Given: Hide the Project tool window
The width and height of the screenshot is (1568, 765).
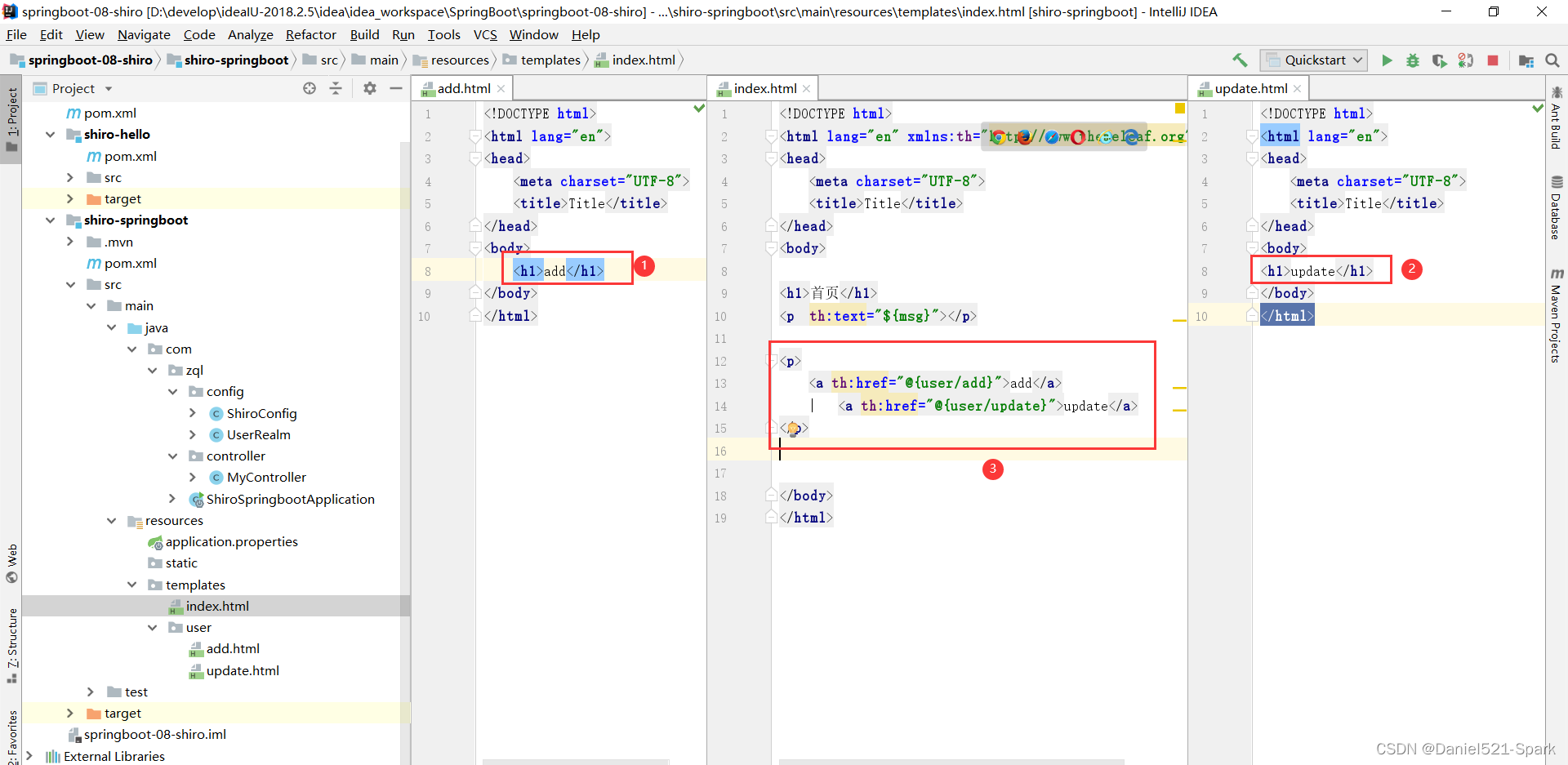Looking at the screenshot, I should tap(396, 88).
